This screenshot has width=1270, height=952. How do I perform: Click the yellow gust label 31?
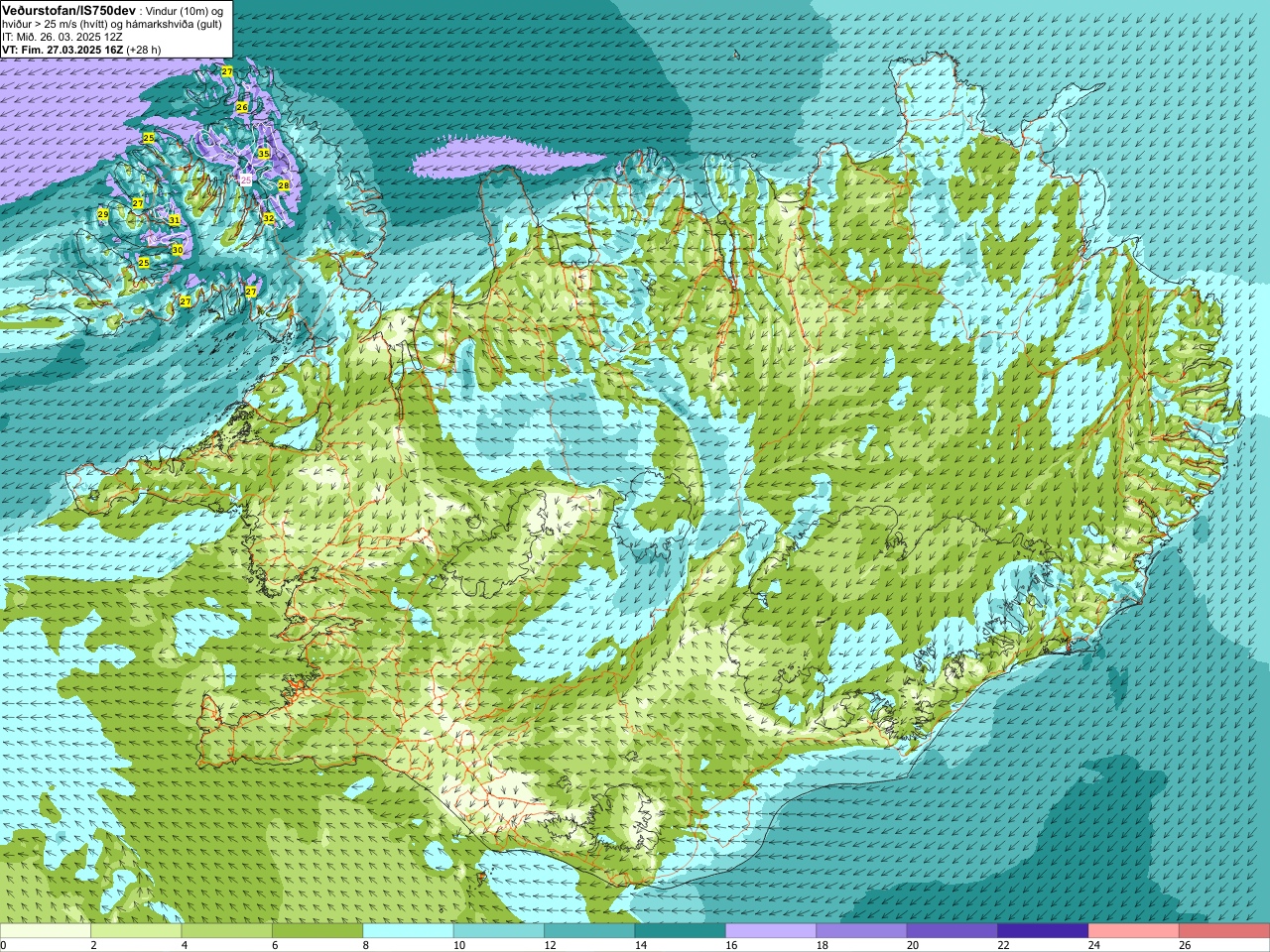174,220
